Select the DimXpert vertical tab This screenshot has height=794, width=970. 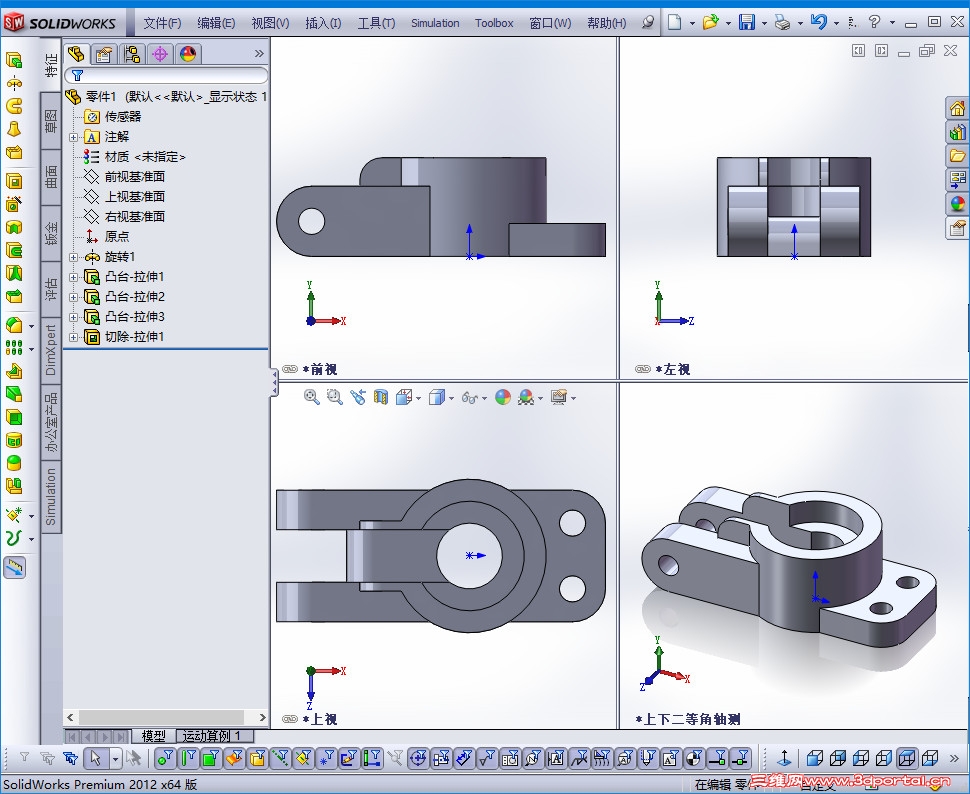pyautogui.click(x=51, y=350)
